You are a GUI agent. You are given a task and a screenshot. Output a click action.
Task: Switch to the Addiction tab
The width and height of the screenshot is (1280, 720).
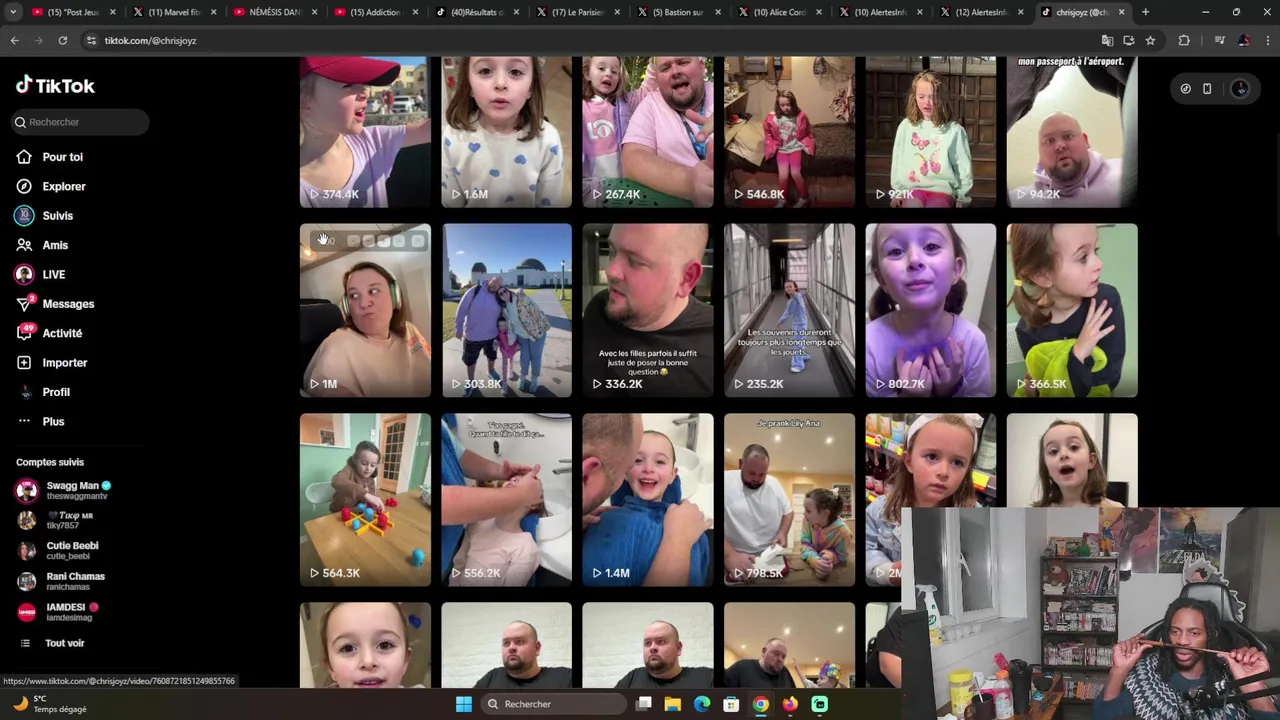tap(376, 12)
